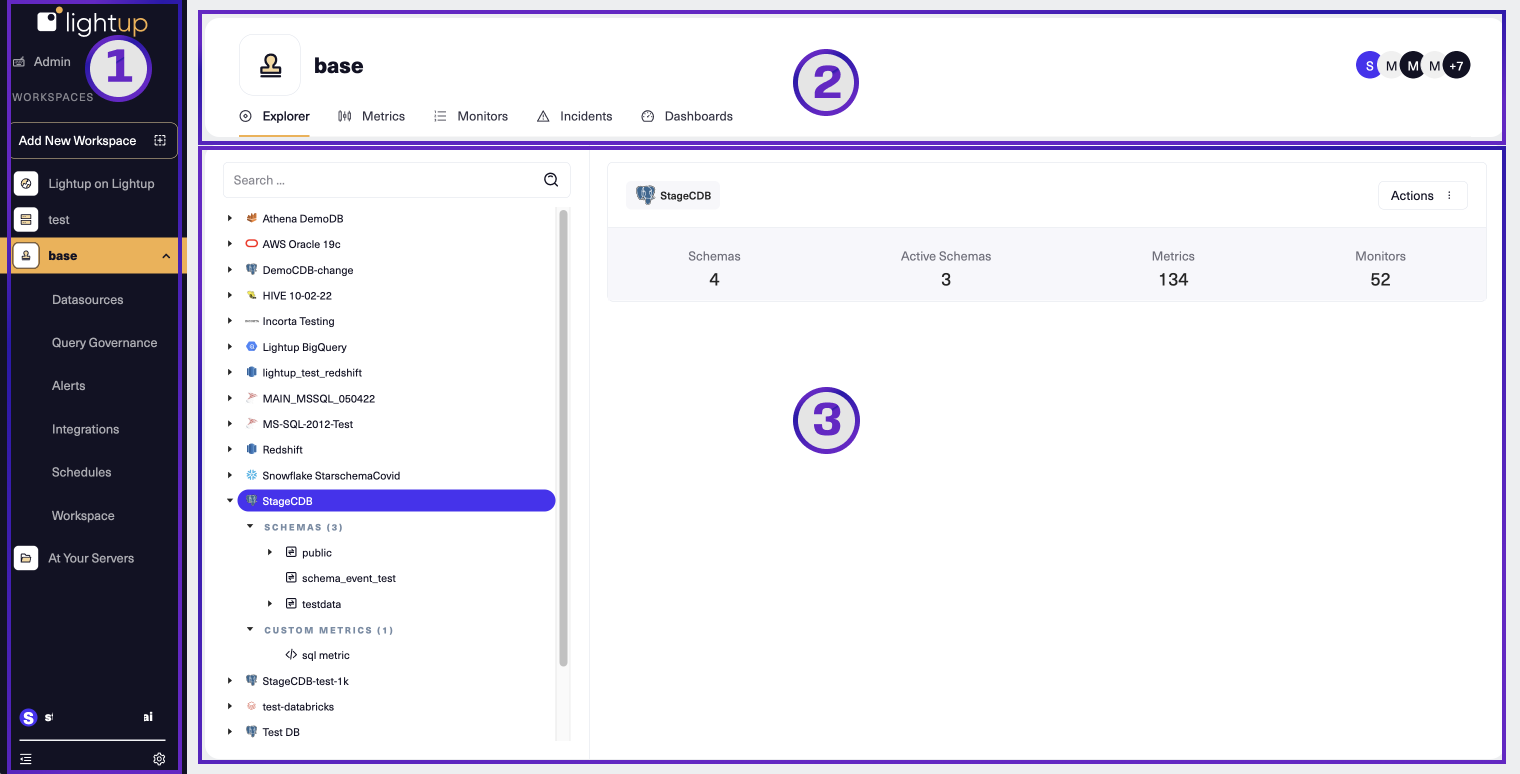Open the Admin section
This screenshot has height=774, width=1520.
point(52,62)
